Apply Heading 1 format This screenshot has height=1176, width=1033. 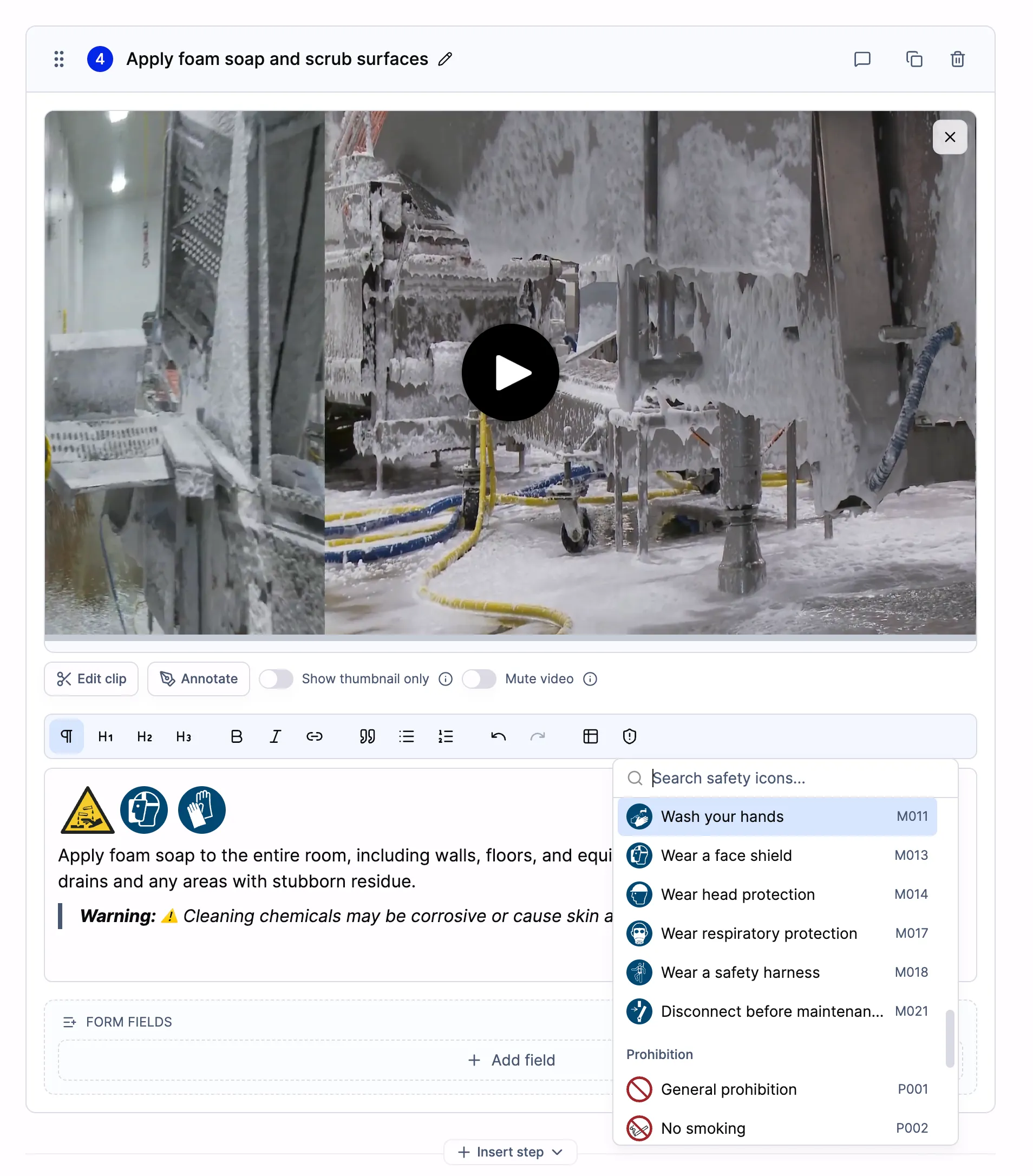[x=106, y=736]
